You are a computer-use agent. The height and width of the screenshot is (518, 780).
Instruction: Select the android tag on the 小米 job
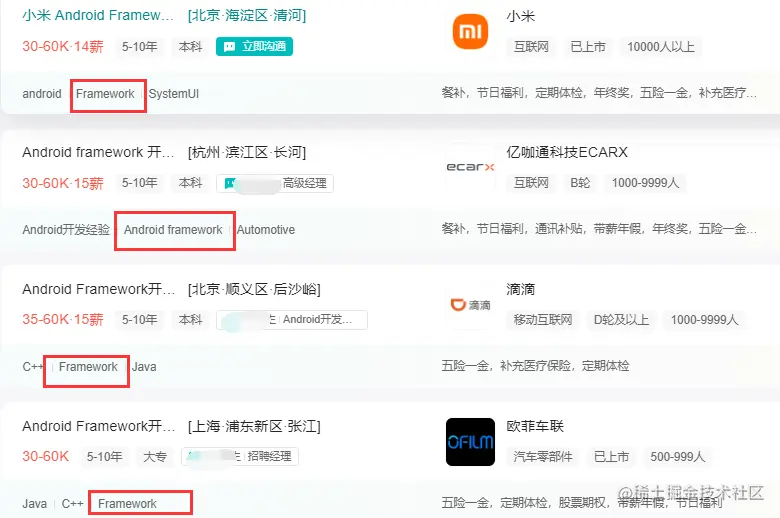42,94
